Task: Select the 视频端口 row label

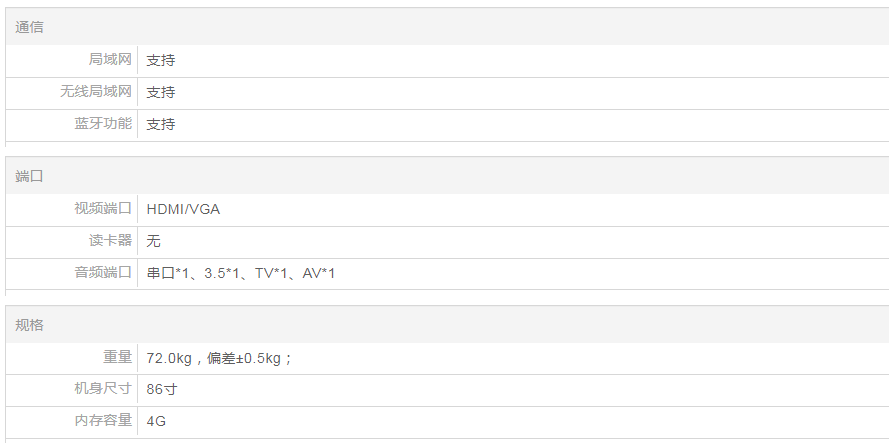Action: 103,209
